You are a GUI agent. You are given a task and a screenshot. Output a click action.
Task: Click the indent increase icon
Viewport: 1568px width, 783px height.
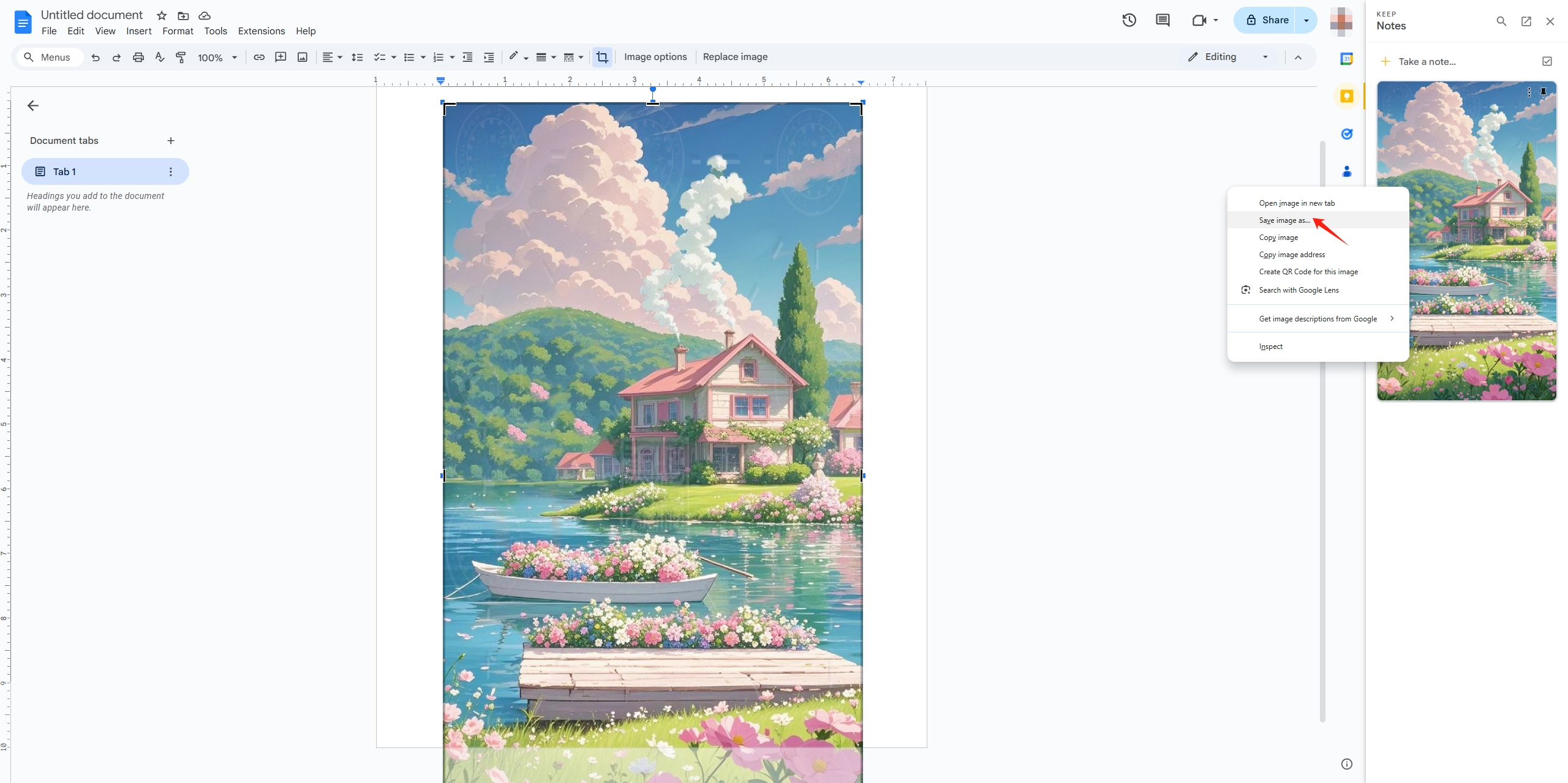point(489,57)
